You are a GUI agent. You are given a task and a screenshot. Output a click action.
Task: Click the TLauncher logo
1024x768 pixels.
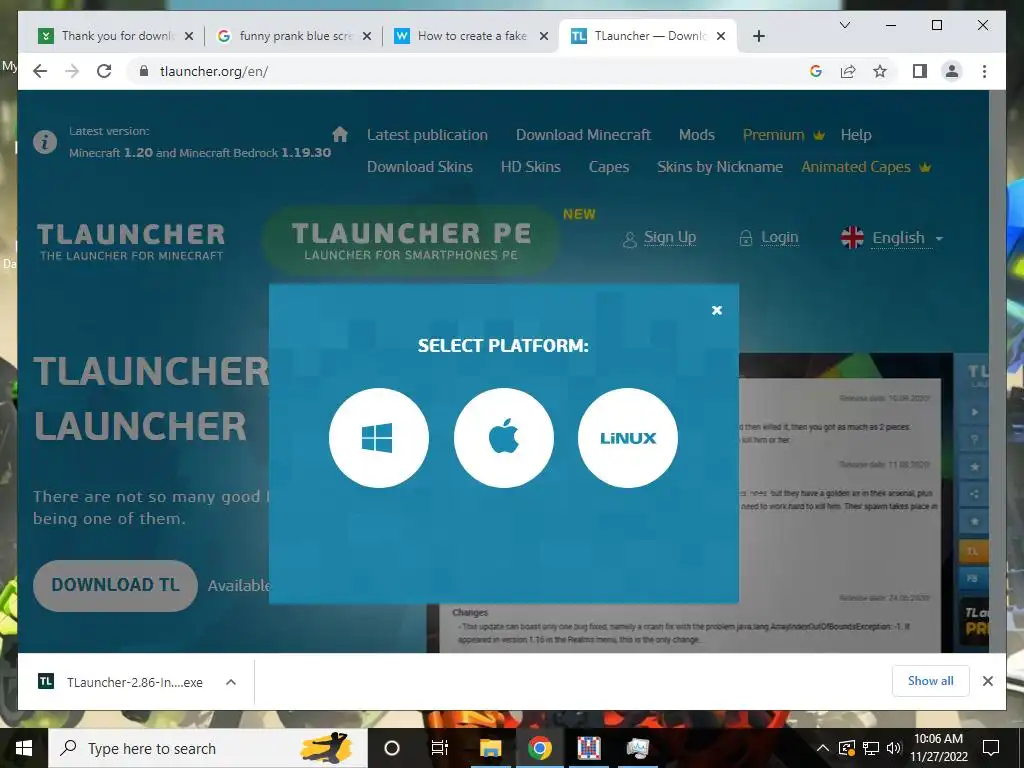tap(131, 241)
